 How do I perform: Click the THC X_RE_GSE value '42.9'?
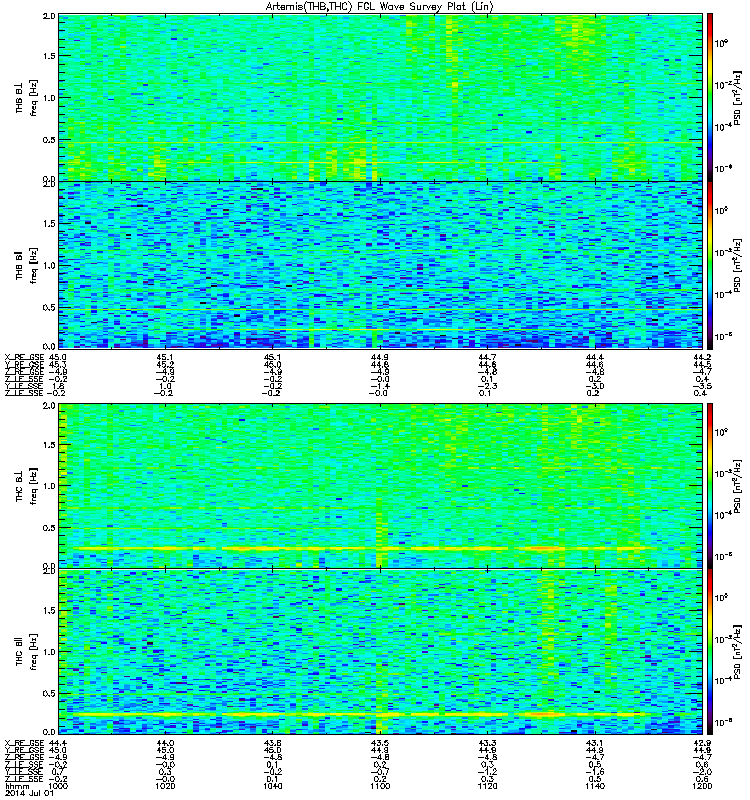coord(702,742)
